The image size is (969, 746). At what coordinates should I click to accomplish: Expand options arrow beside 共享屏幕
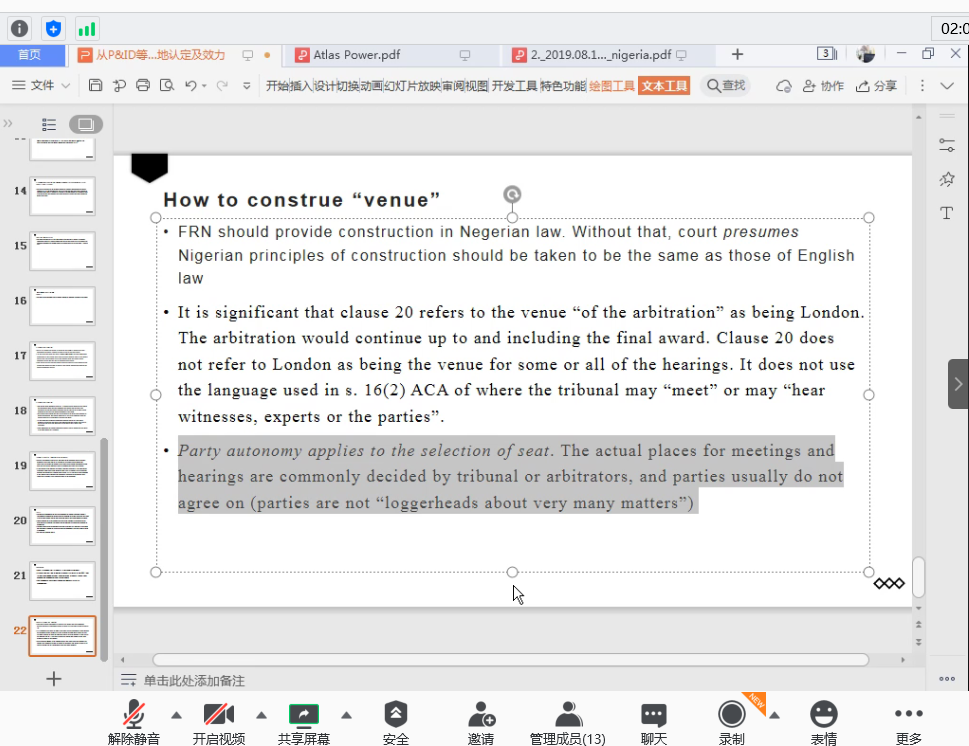point(346,715)
